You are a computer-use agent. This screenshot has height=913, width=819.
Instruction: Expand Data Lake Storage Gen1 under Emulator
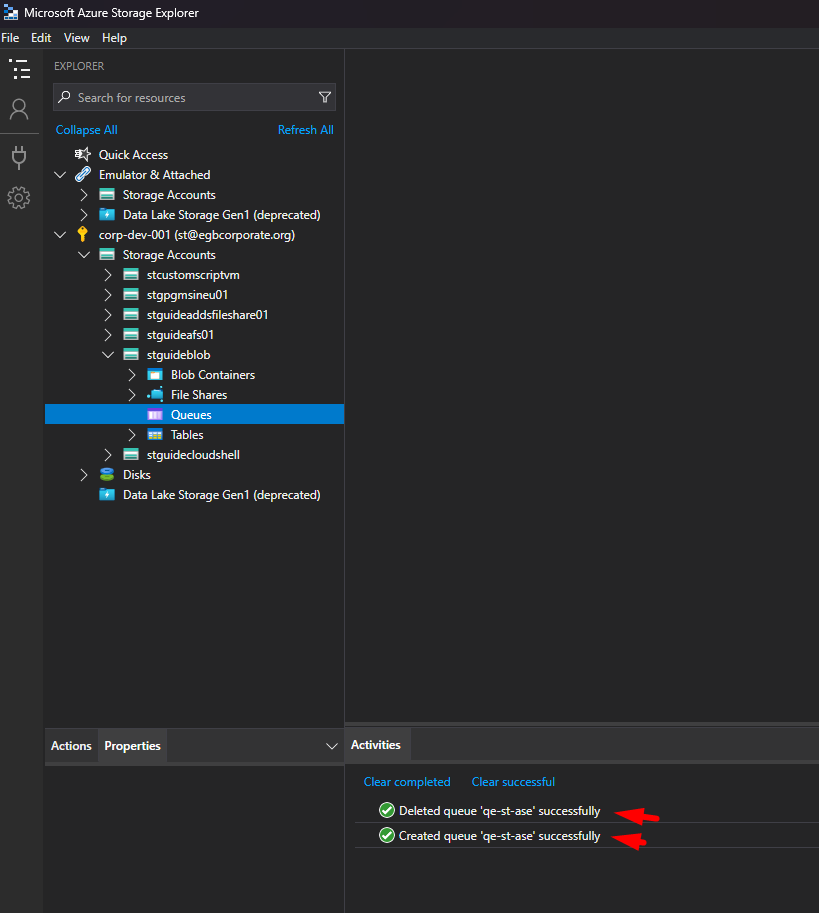(84, 214)
